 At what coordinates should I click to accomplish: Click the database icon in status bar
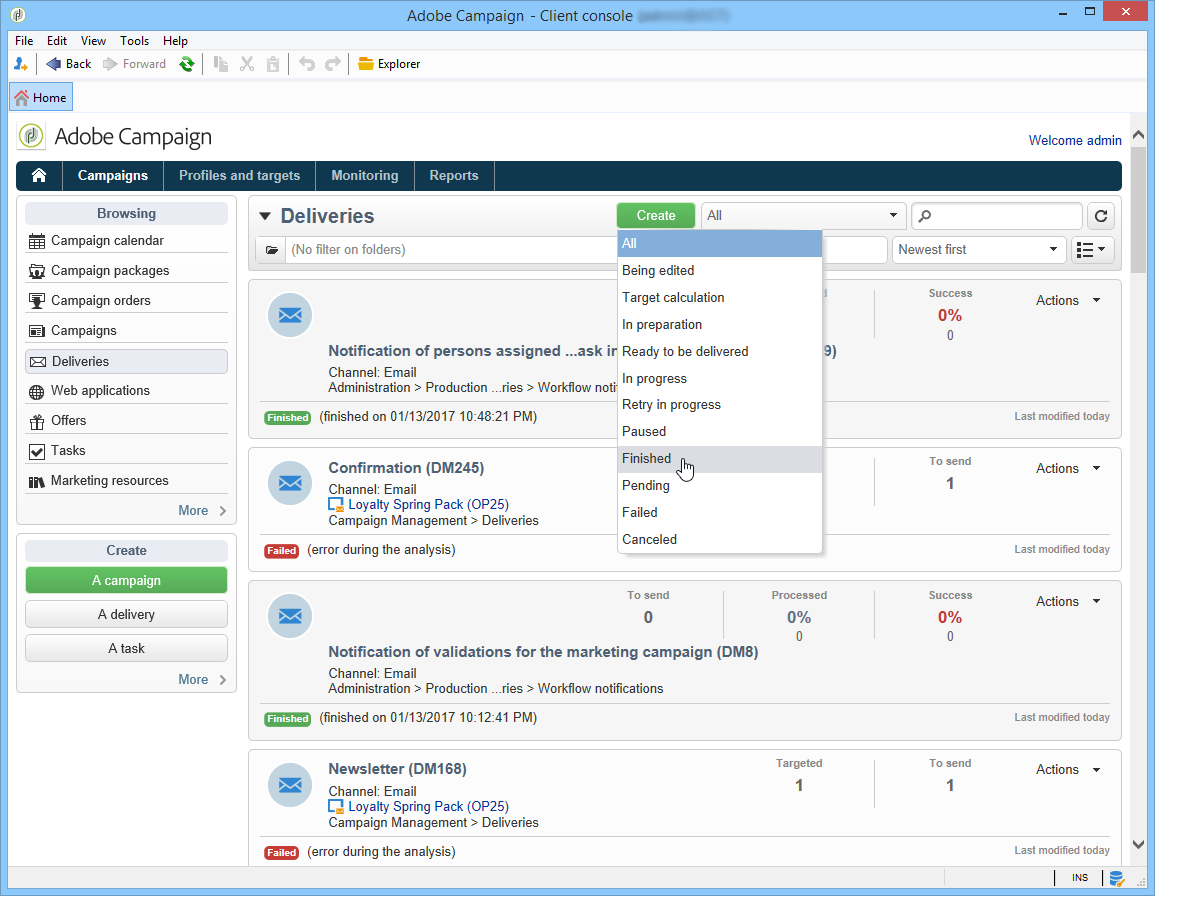point(1117,878)
